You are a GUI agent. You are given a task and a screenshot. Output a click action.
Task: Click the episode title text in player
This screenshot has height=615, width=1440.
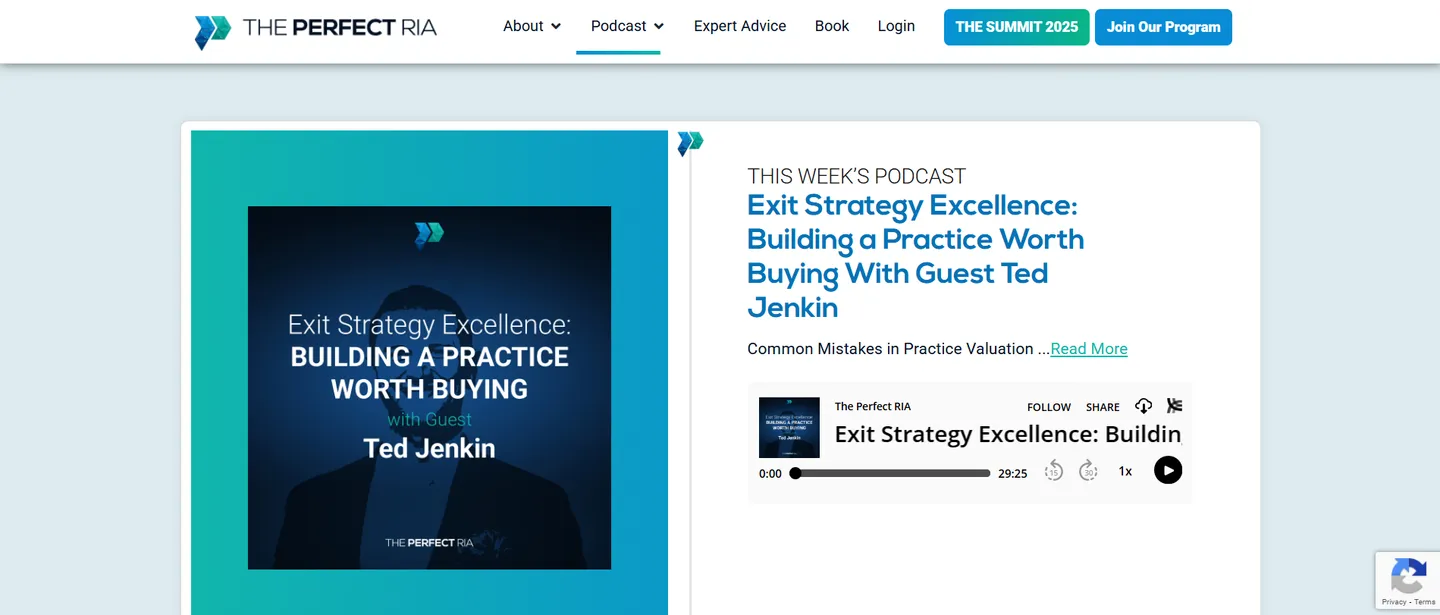1008,434
